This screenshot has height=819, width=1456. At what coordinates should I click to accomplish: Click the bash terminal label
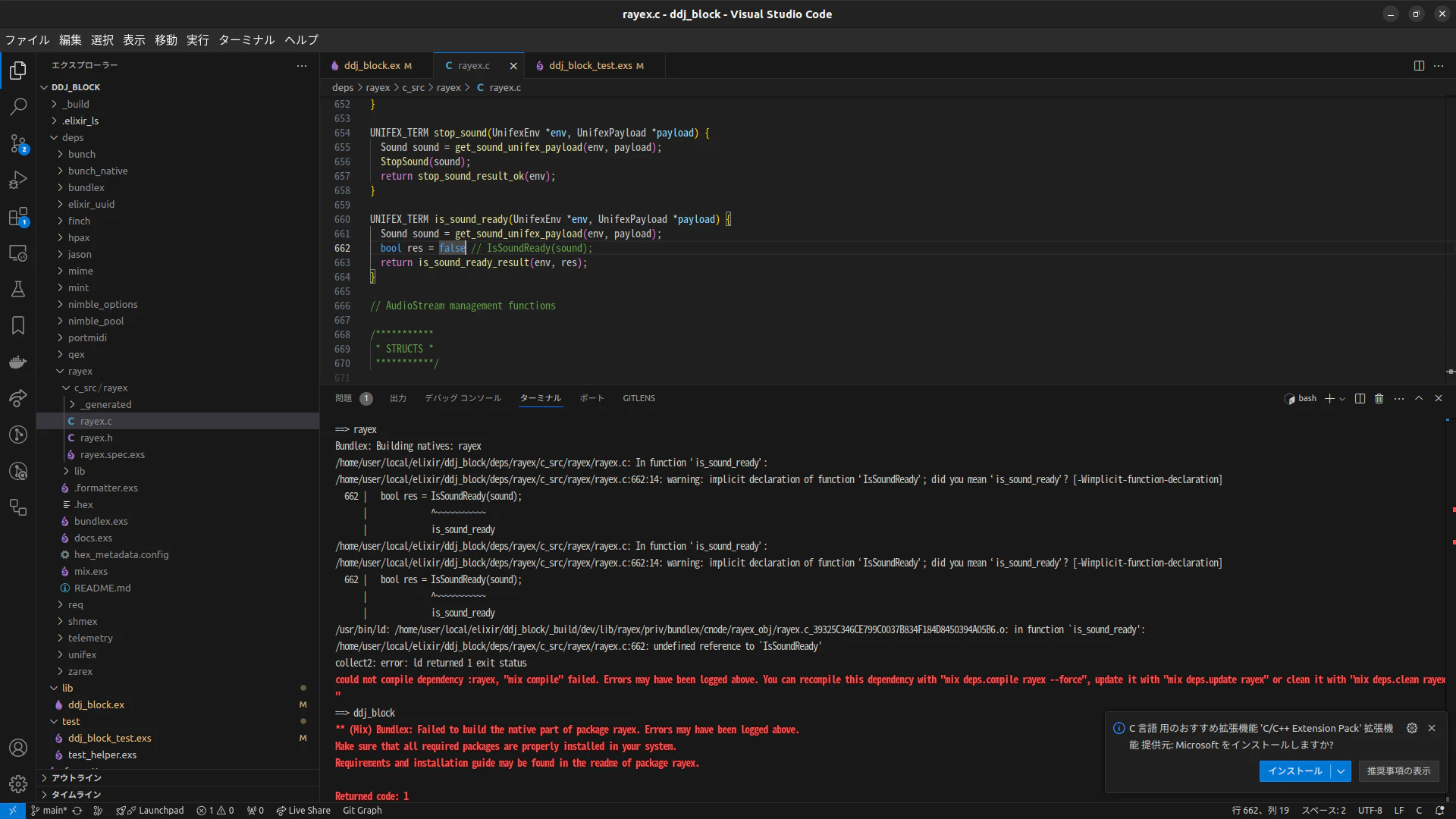coord(1301,399)
